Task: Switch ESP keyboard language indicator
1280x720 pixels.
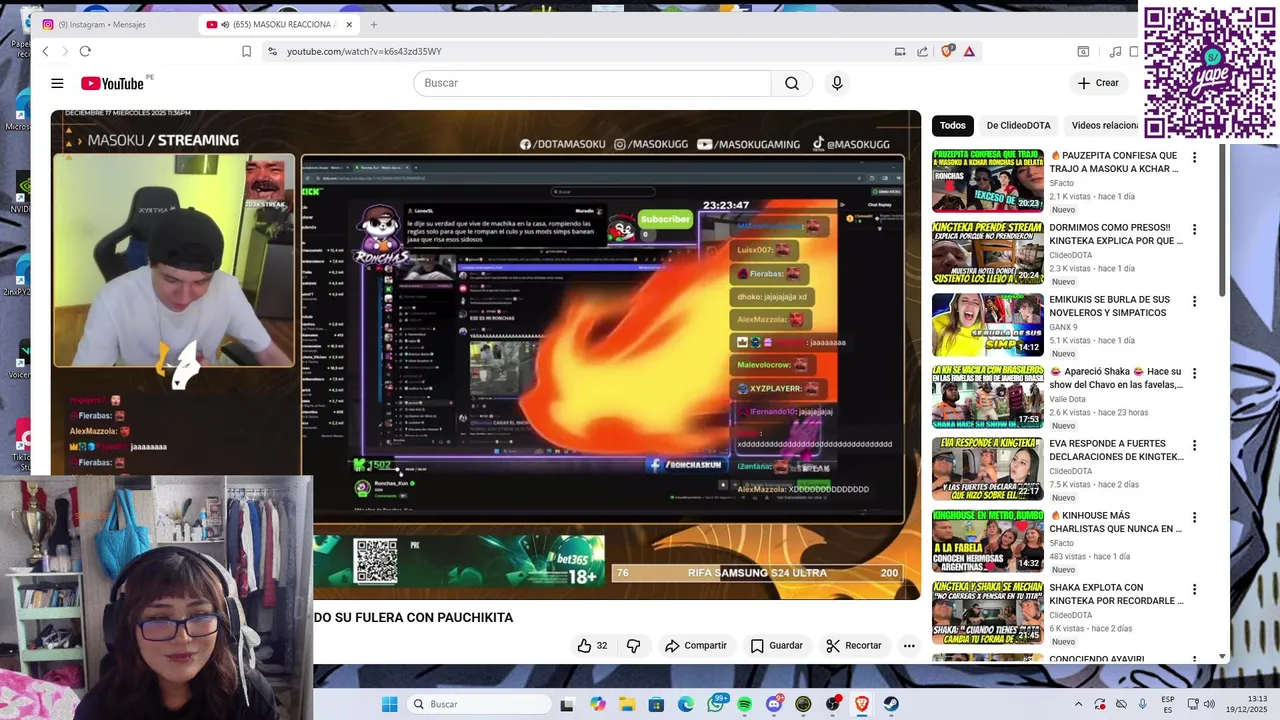Action: point(1168,704)
